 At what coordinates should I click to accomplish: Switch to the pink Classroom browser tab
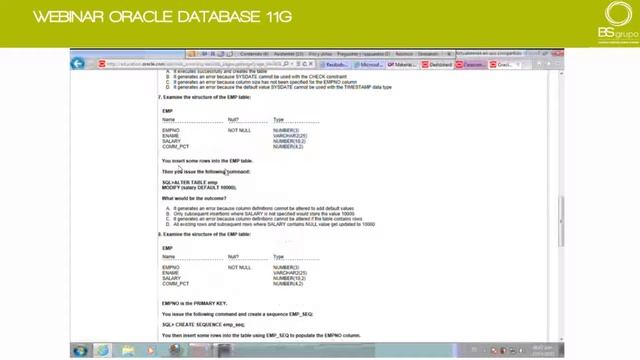click(471, 64)
